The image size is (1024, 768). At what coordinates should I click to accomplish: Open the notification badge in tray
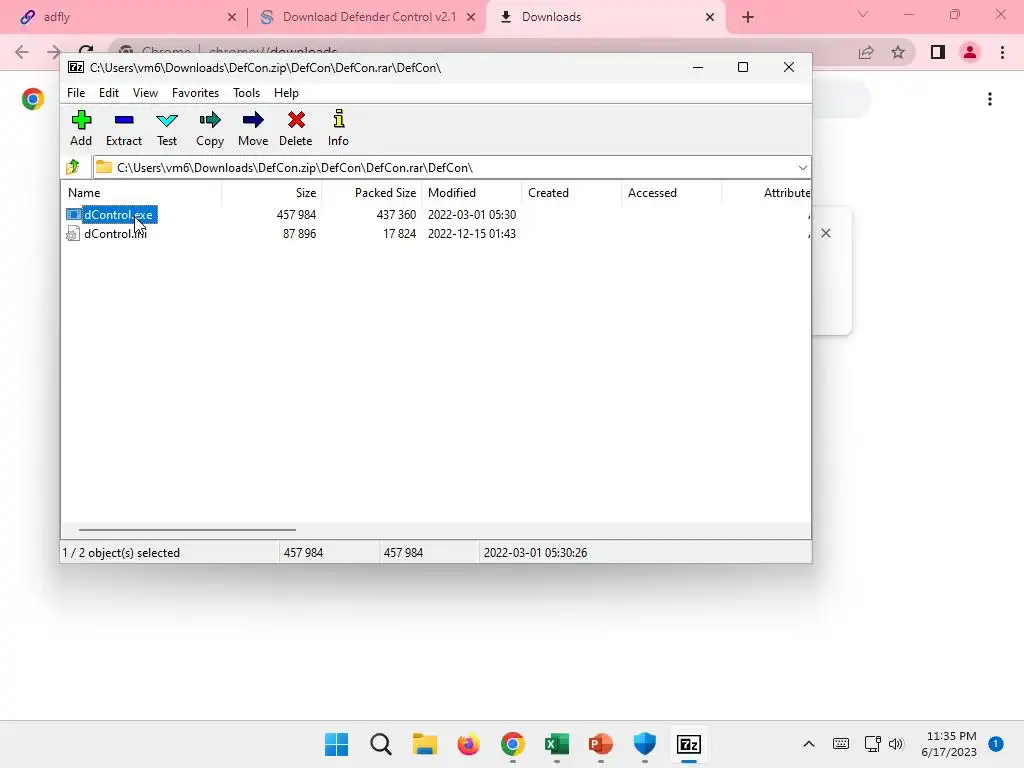(x=996, y=744)
